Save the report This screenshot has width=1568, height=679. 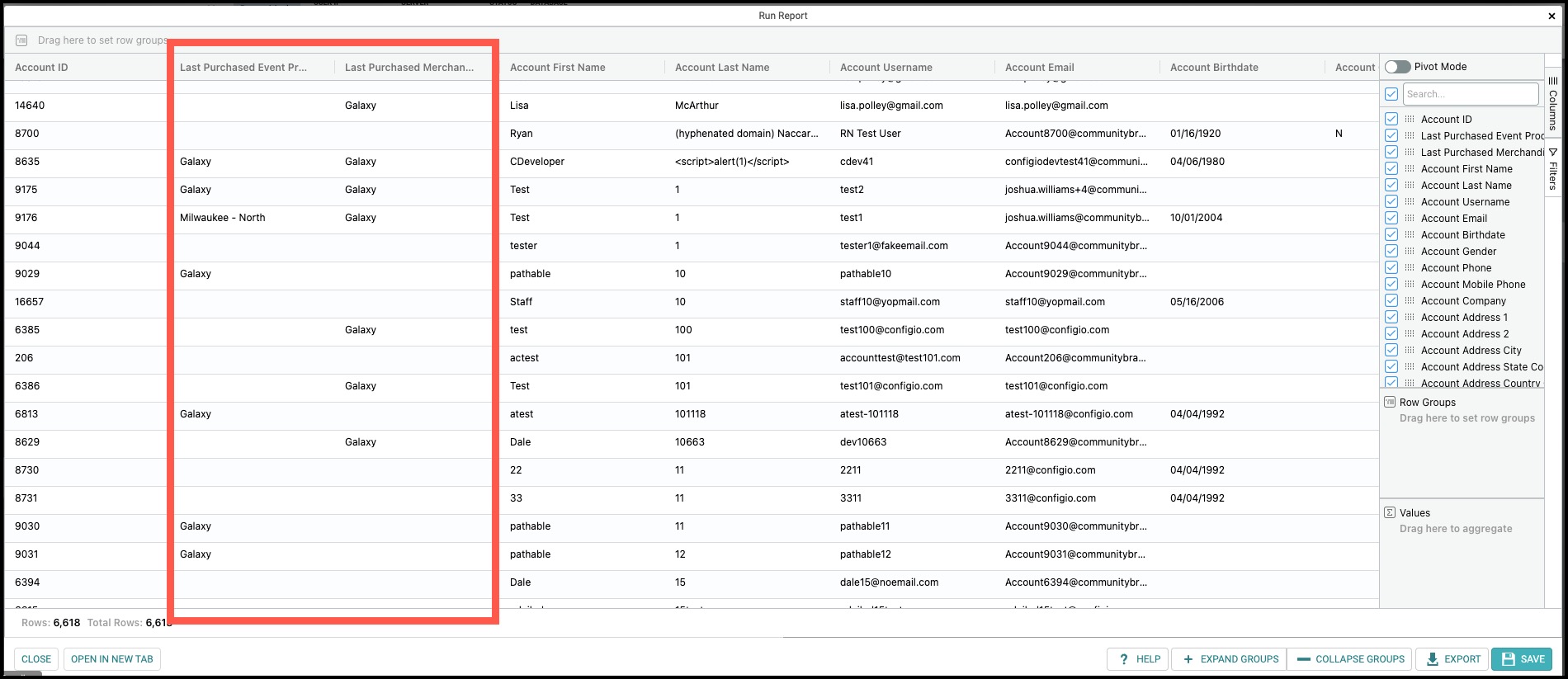[x=1522, y=659]
